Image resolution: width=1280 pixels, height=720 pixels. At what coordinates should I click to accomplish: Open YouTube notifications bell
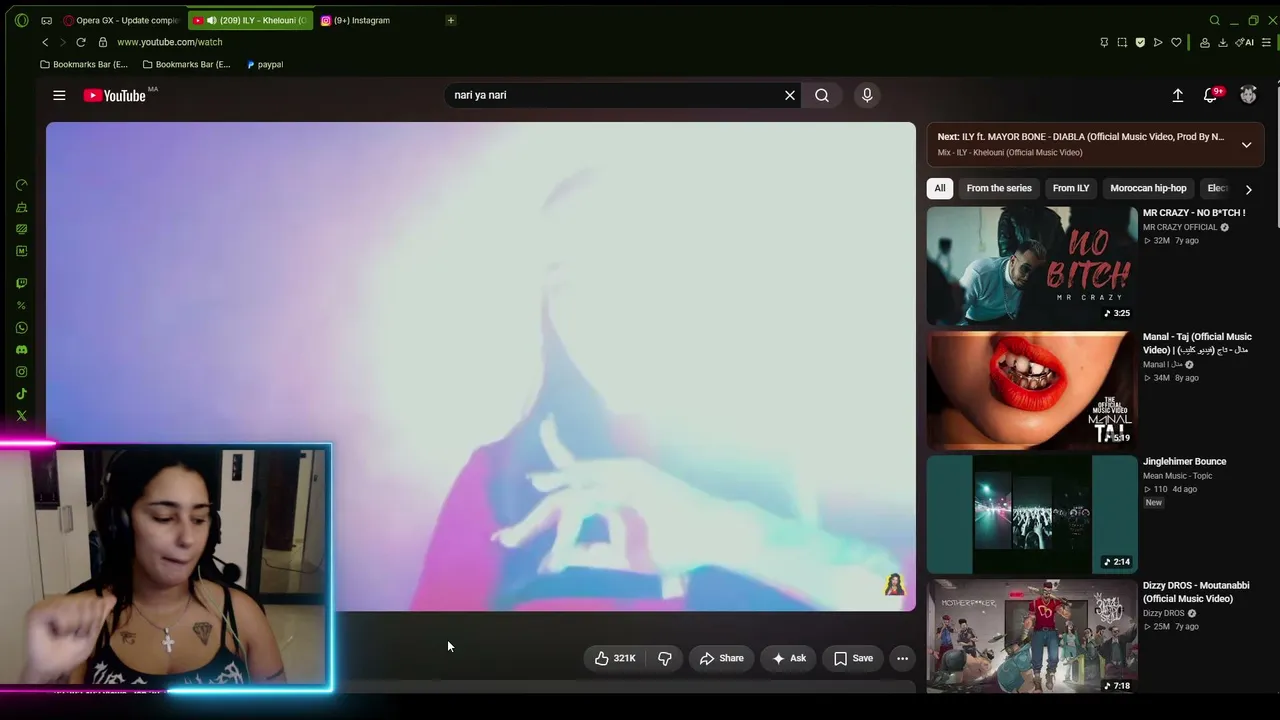coord(1211,95)
